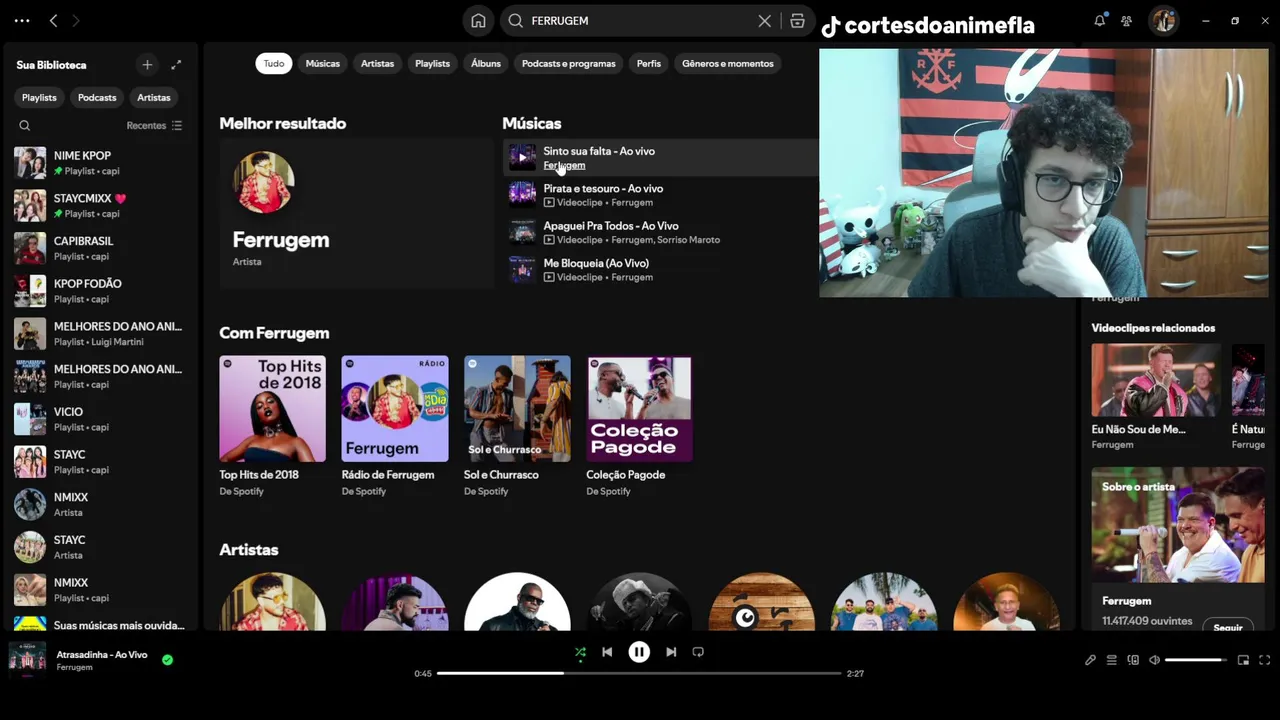
Task: Select the Artistas results tab
Action: coord(377,63)
